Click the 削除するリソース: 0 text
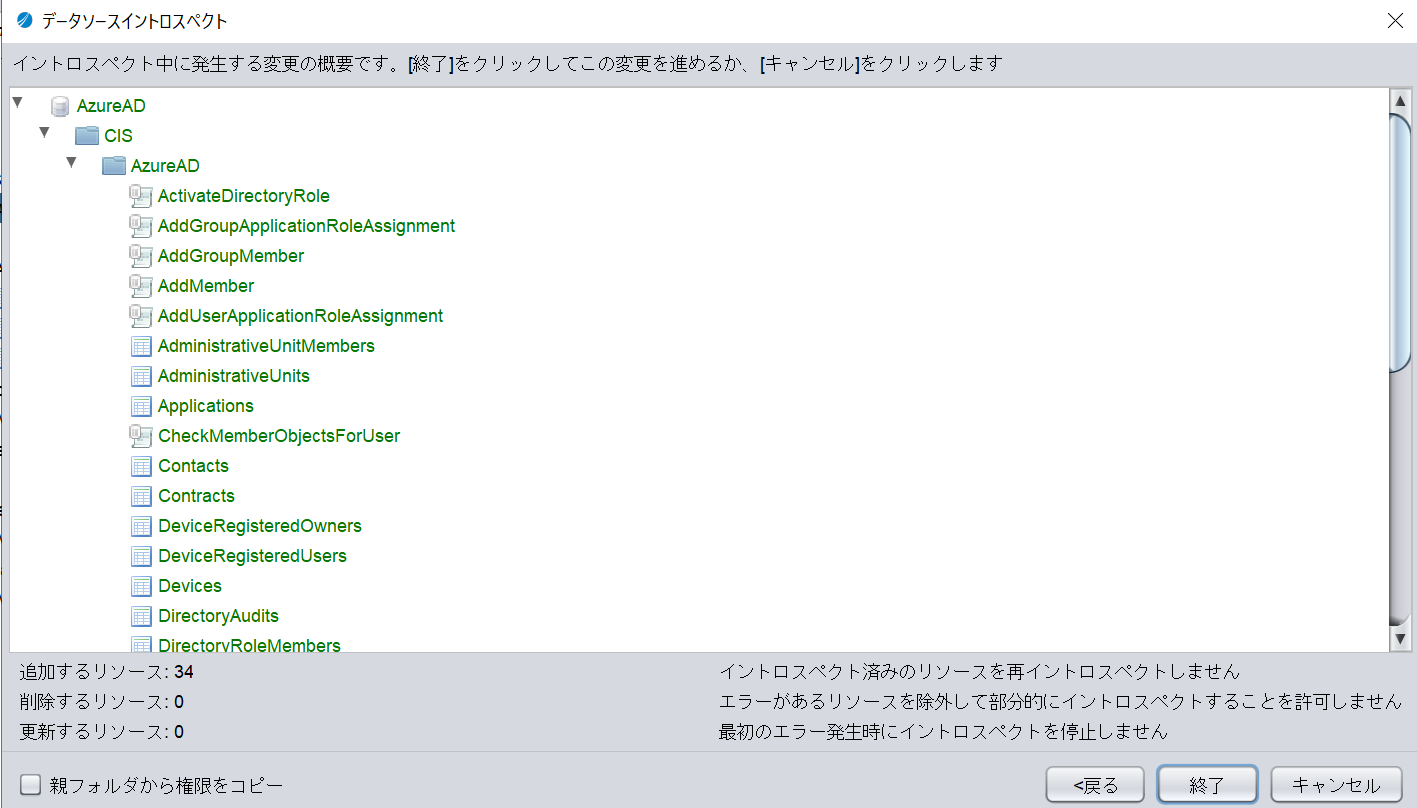The image size is (1417, 808). pyautogui.click(x=101, y=702)
